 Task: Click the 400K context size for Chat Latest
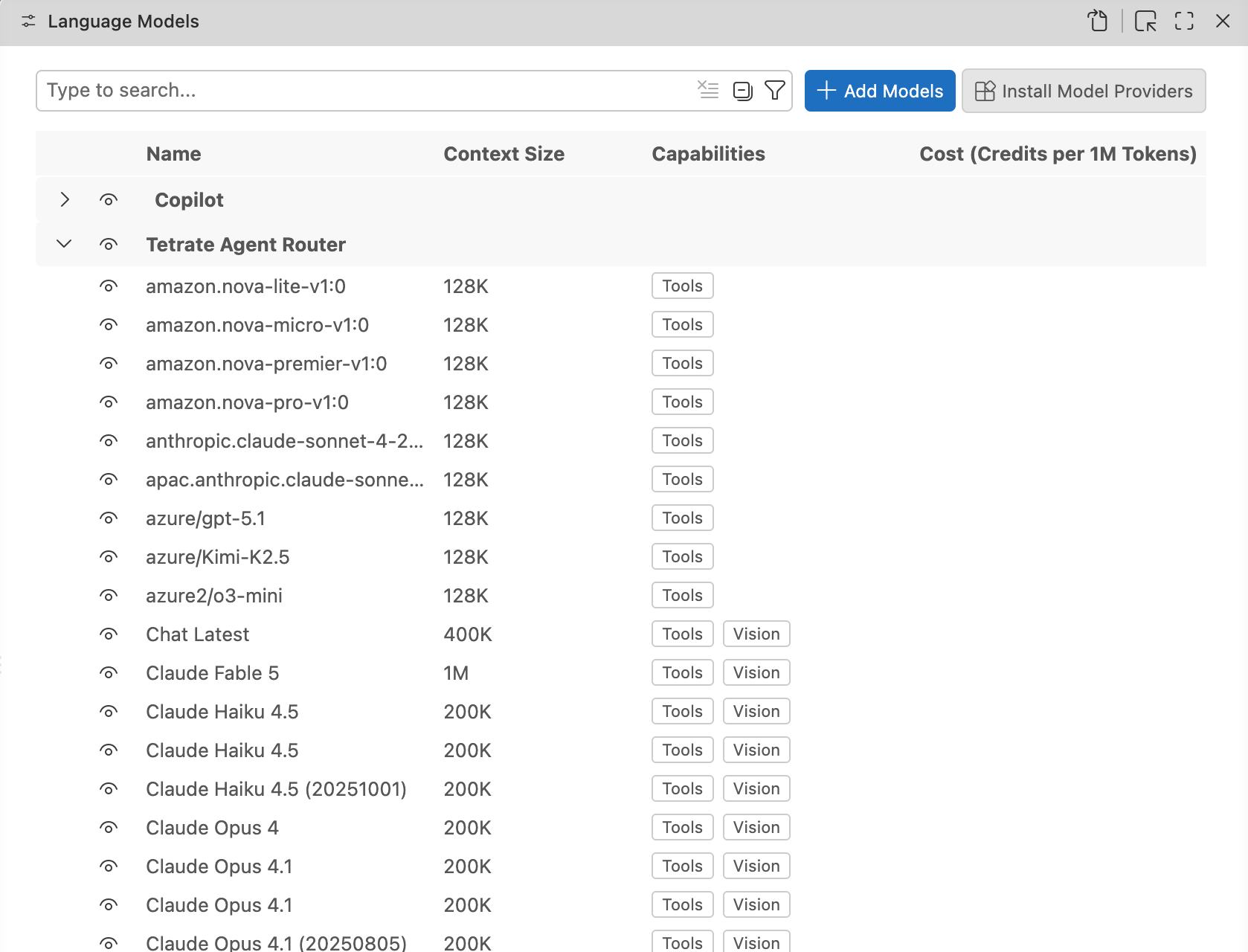point(468,634)
